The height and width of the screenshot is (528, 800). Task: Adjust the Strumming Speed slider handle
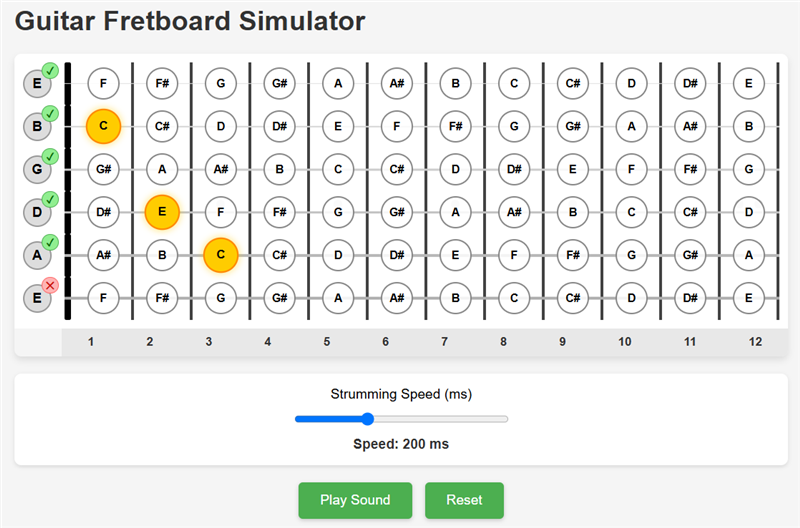(x=368, y=419)
